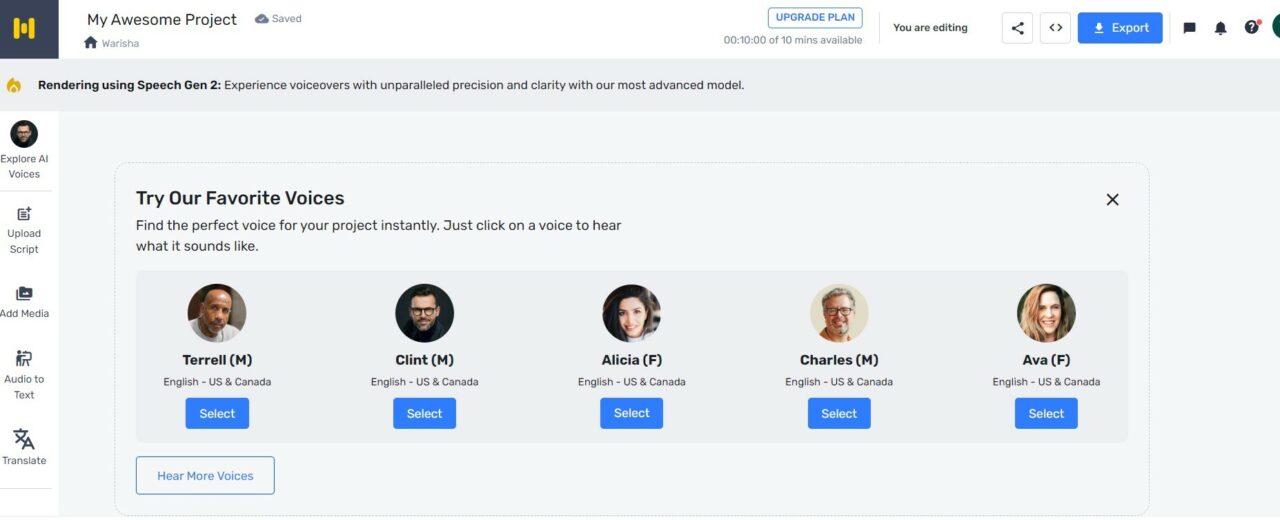Open the share project icon
The width and height of the screenshot is (1280, 520).
point(1017,28)
